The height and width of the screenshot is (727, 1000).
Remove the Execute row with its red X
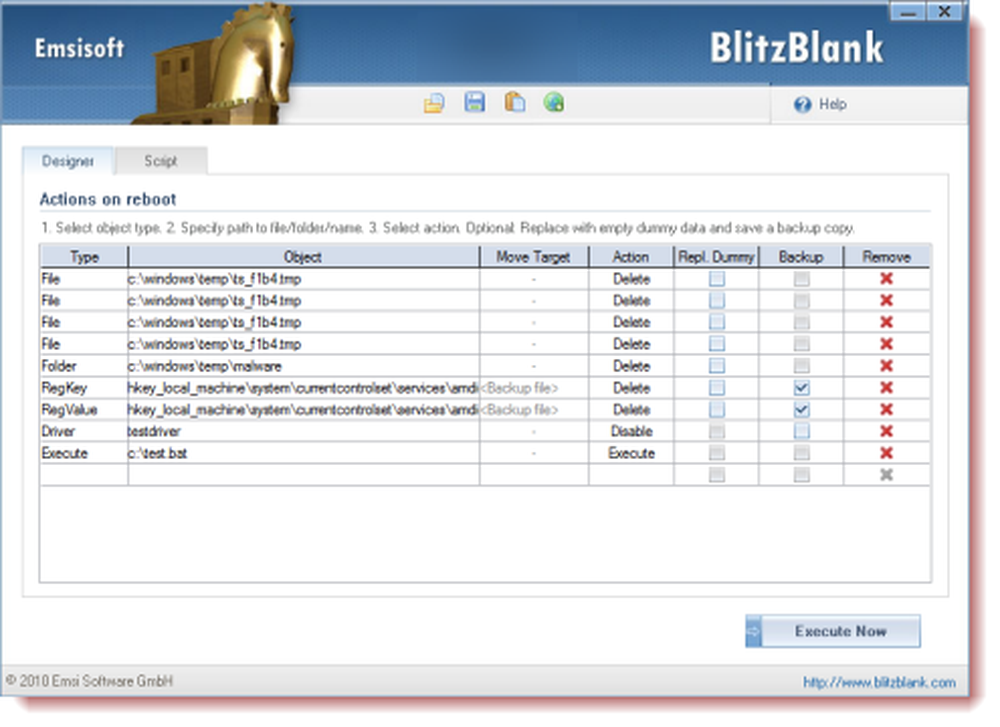(886, 453)
